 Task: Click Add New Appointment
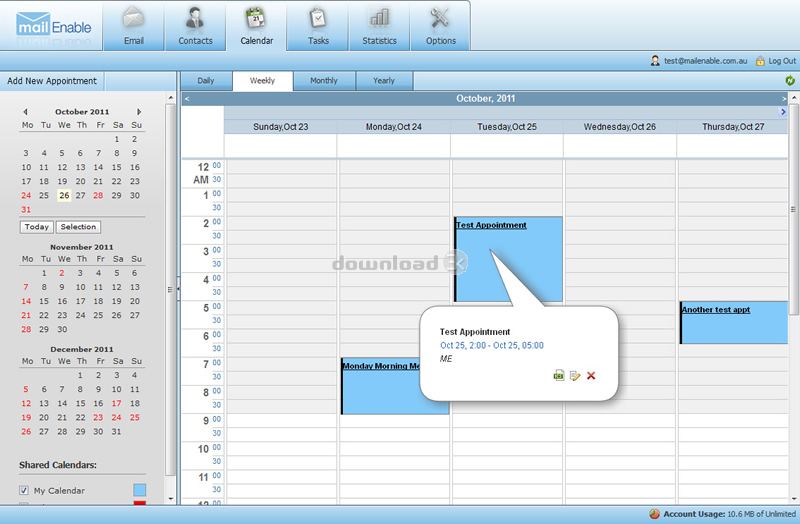(x=52, y=81)
